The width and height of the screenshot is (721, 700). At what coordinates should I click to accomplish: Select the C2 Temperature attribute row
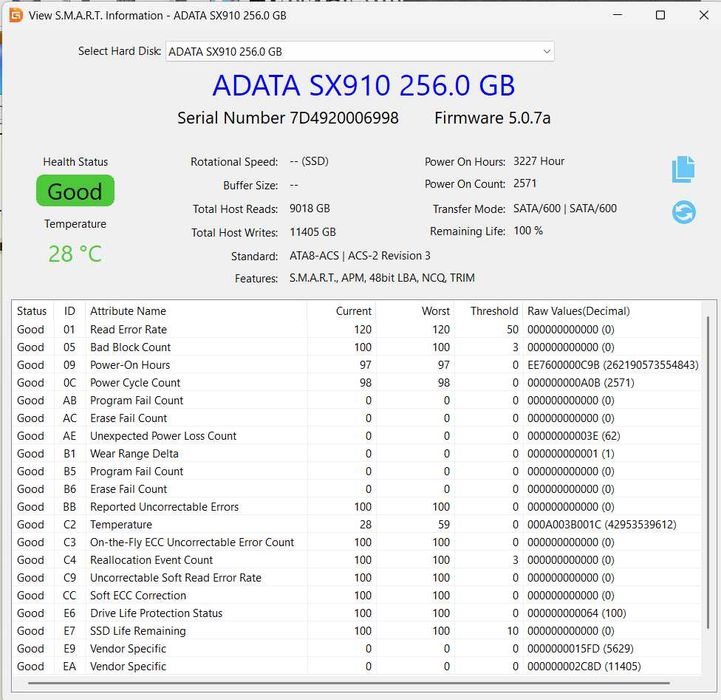pyautogui.click(x=357, y=524)
